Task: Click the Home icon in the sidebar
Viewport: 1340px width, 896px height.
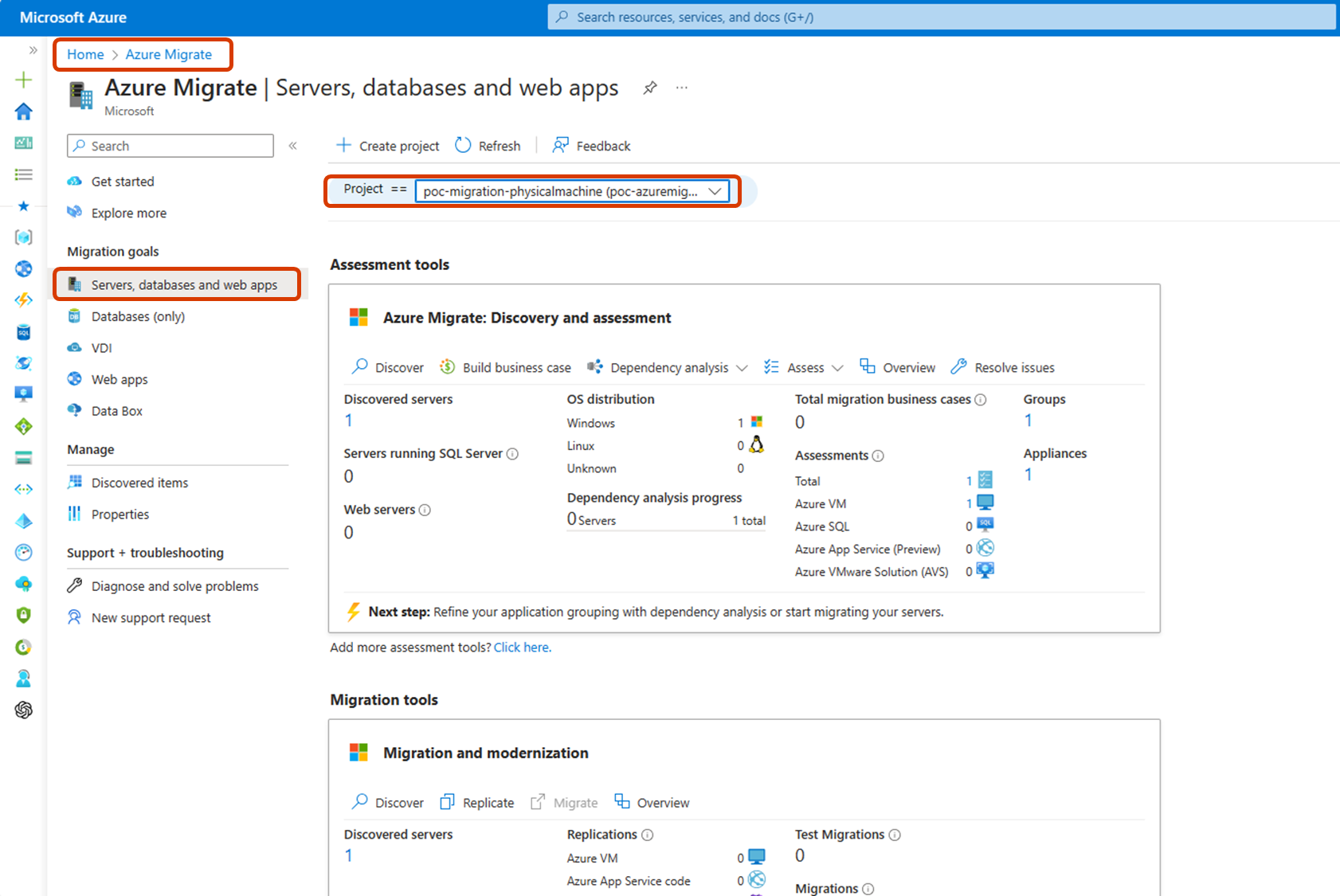Action: coord(24,112)
